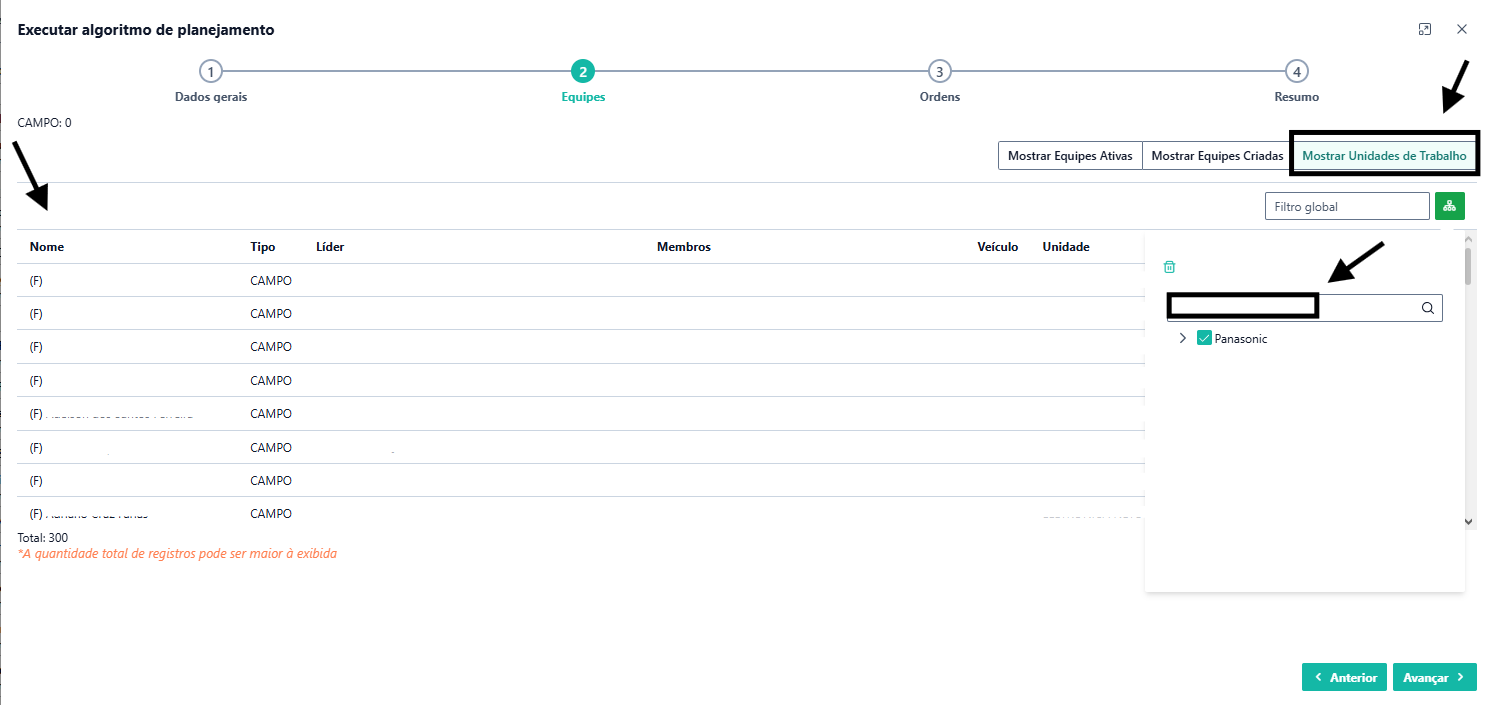Sort table by Tipo column header
This screenshot has width=1492, height=705.
[262, 247]
